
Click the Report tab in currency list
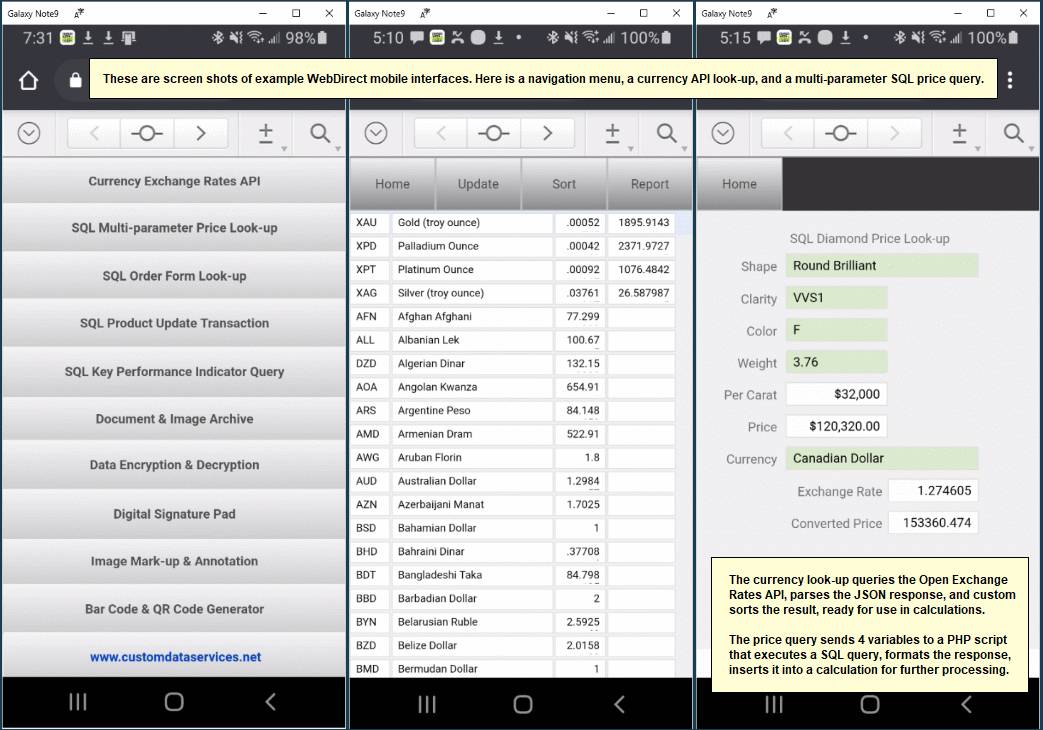pyautogui.click(x=649, y=184)
